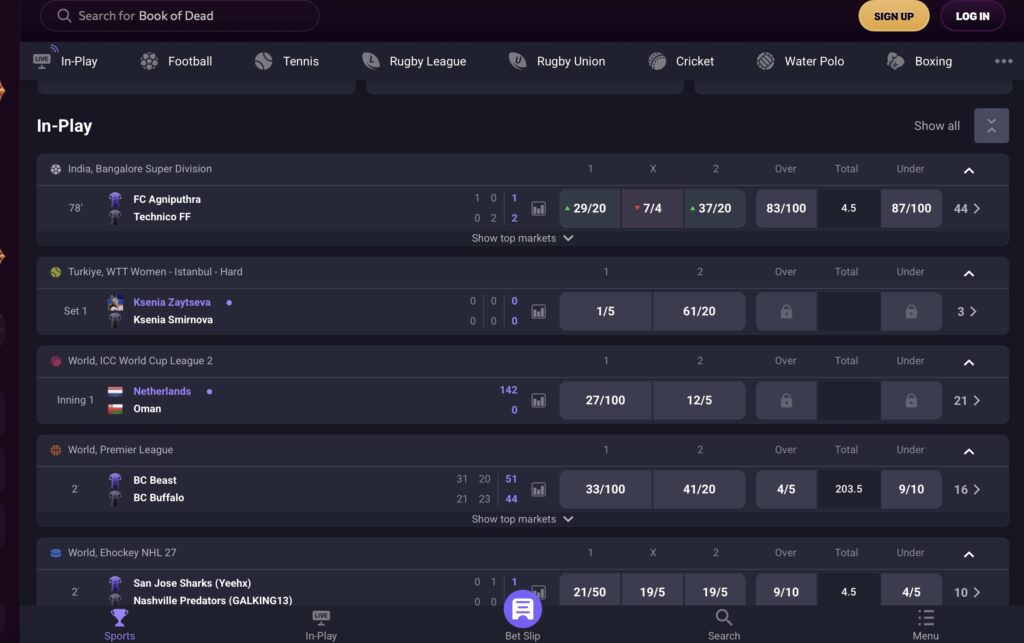
Task: Open stats icon for BC Beast match
Action: coord(538,490)
